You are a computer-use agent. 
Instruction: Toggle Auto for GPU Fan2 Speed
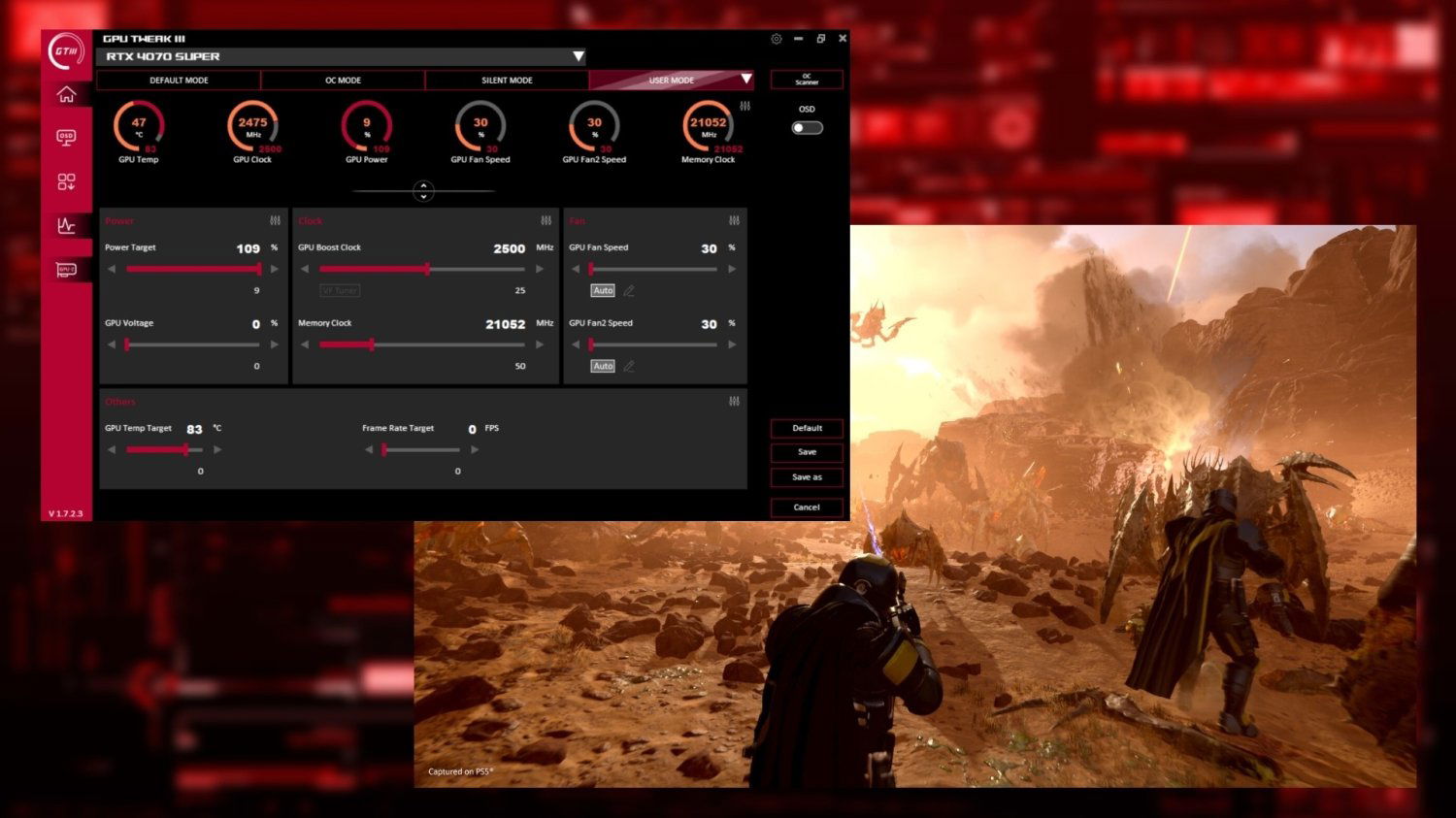pos(603,366)
